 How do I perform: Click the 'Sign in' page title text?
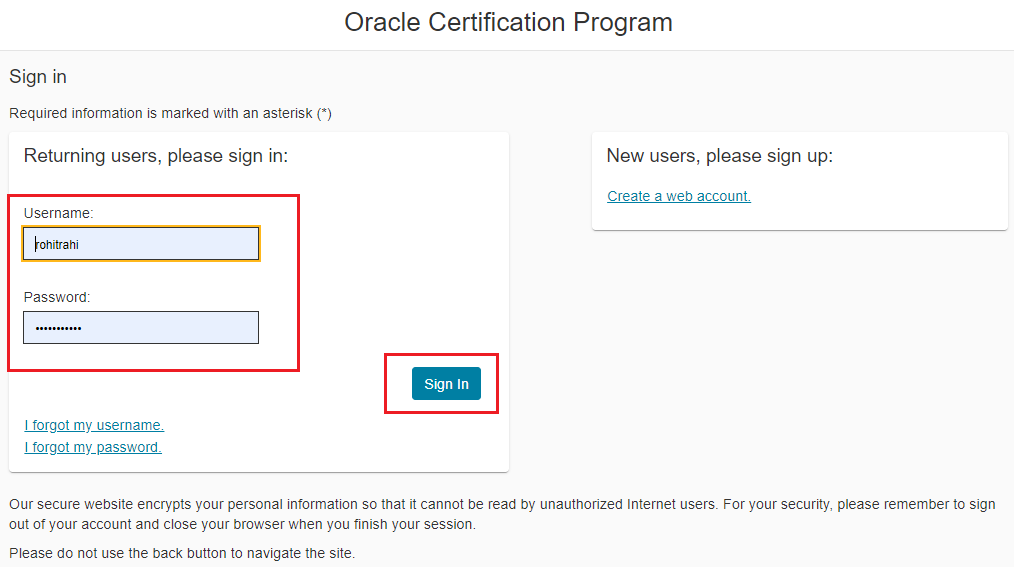point(38,77)
